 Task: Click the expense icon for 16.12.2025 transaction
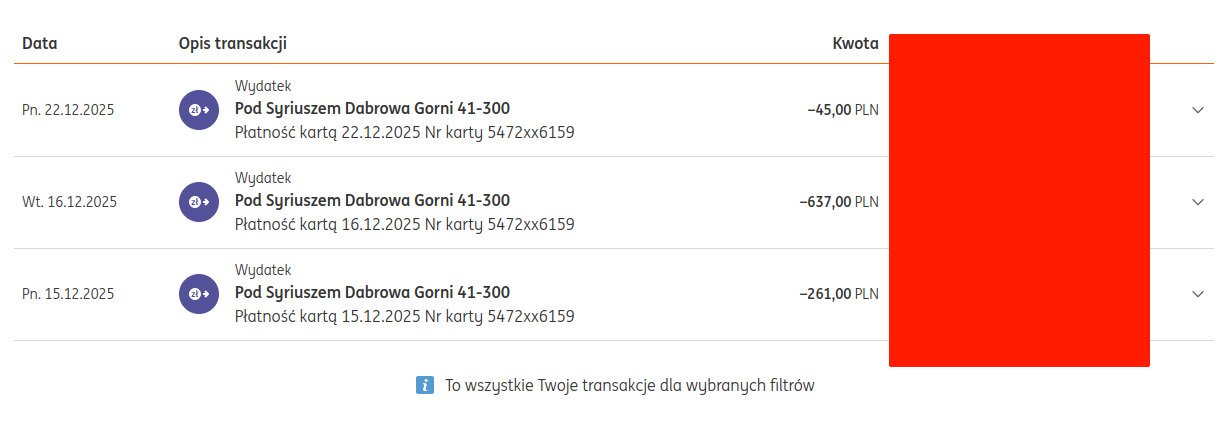[x=198, y=202]
